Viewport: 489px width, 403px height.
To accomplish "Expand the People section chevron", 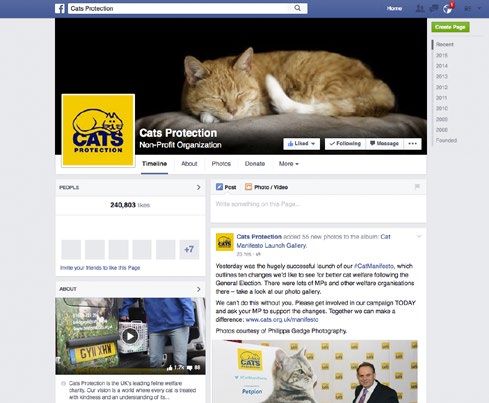I will click(199, 187).
